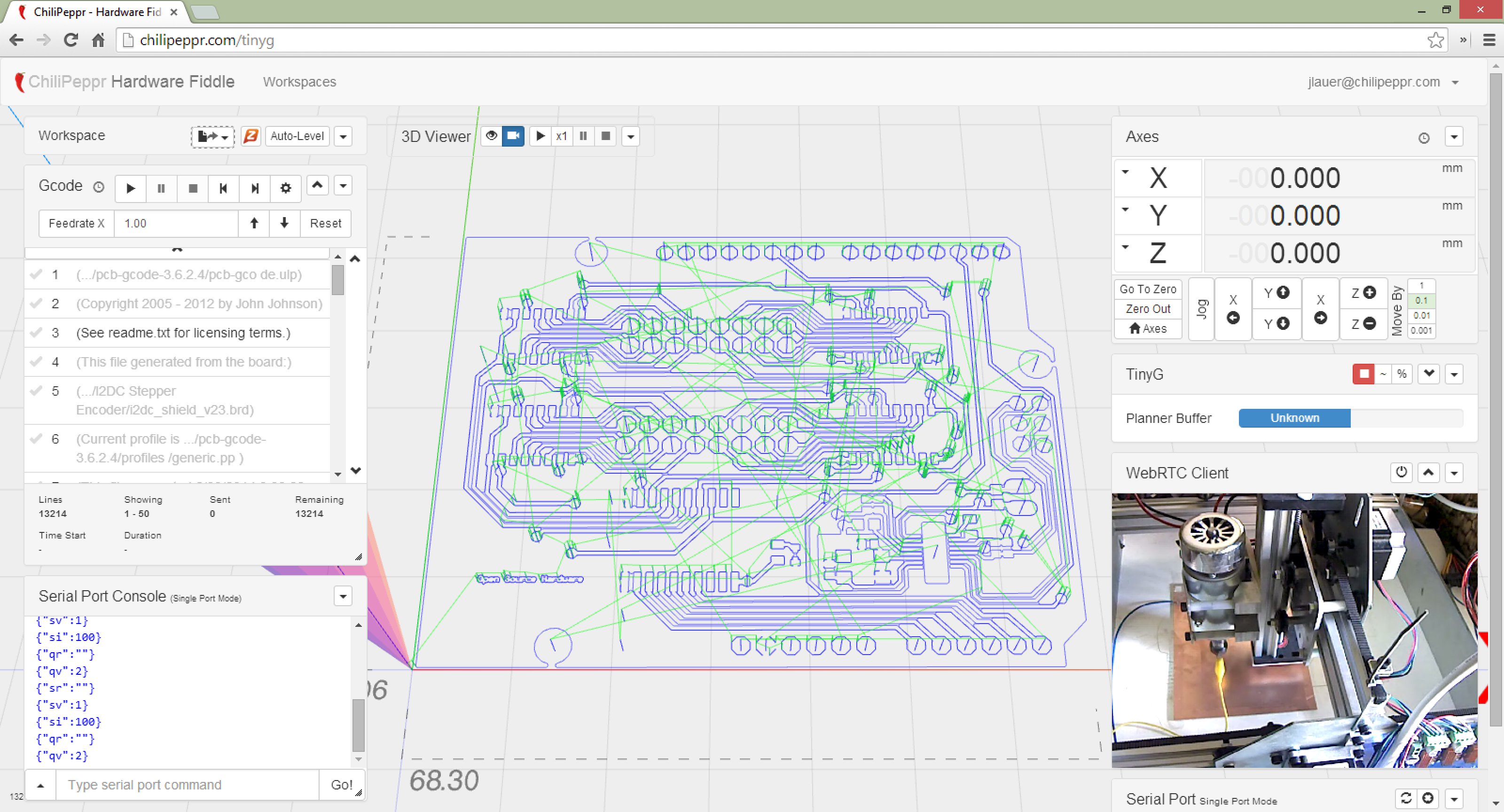The image size is (1504, 812).
Task: Skip to the end of the Gcode file
Action: click(255, 188)
